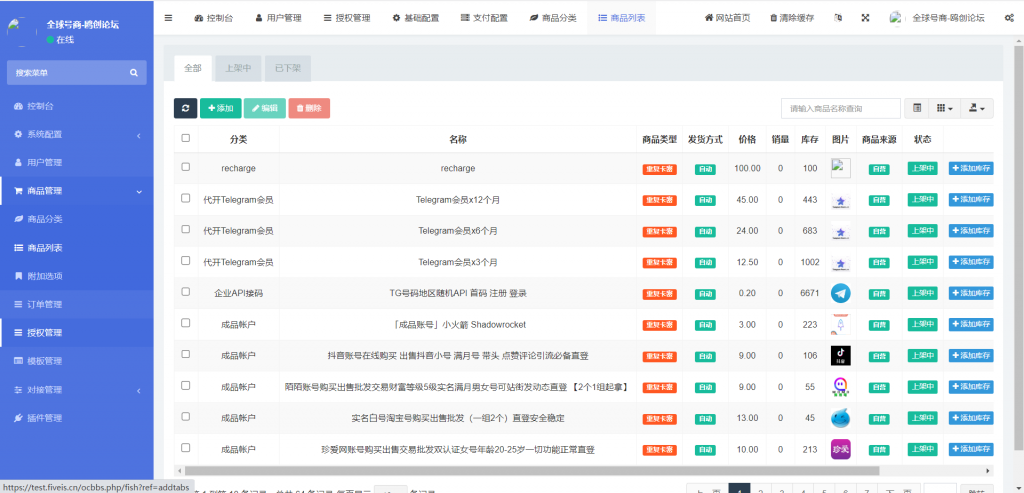This screenshot has width=1024, height=493.
Task: Click the stock value 6671 cell
Action: point(810,293)
